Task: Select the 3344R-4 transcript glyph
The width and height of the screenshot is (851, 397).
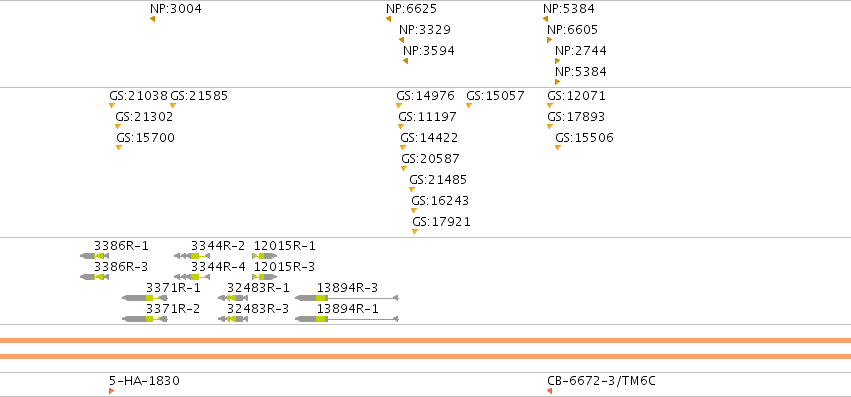Action: point(192,277)
